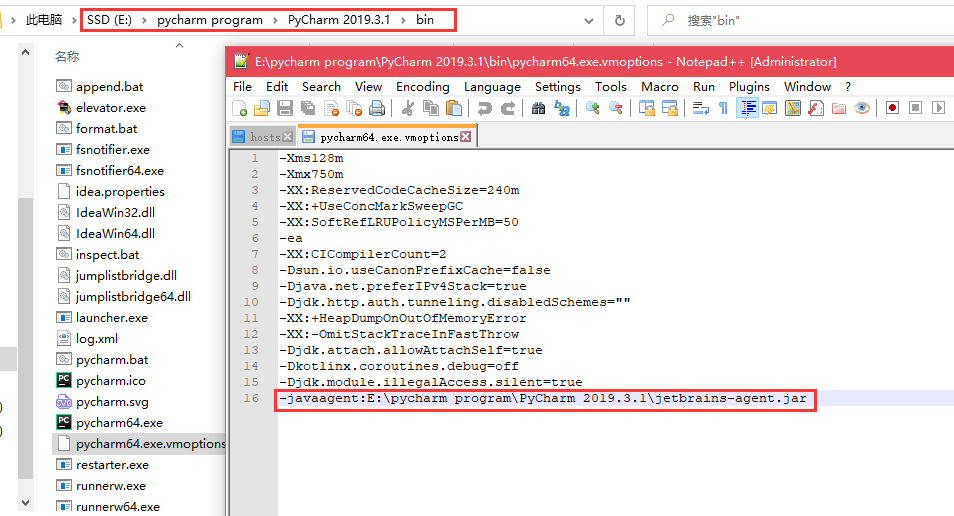Open the Run menu
This screenshot has height=516, width=954.
tap(704, 86)
